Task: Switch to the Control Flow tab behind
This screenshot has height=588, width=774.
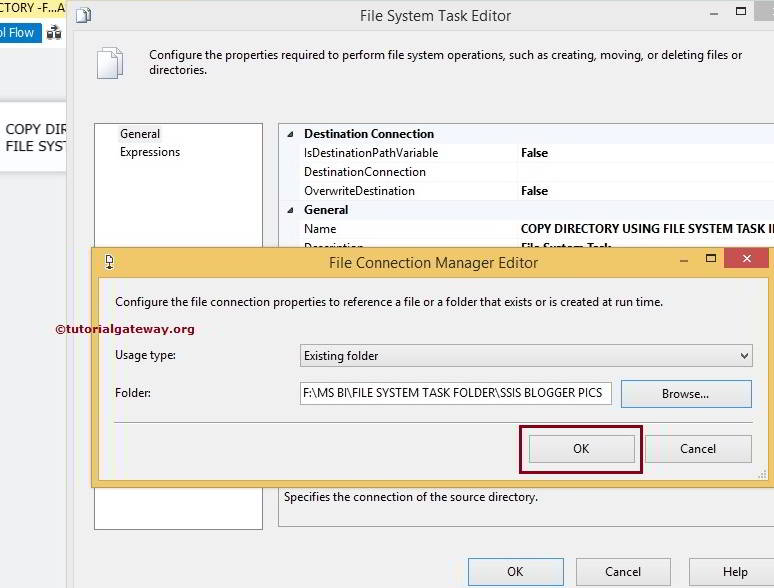Action: coord(20,33)
